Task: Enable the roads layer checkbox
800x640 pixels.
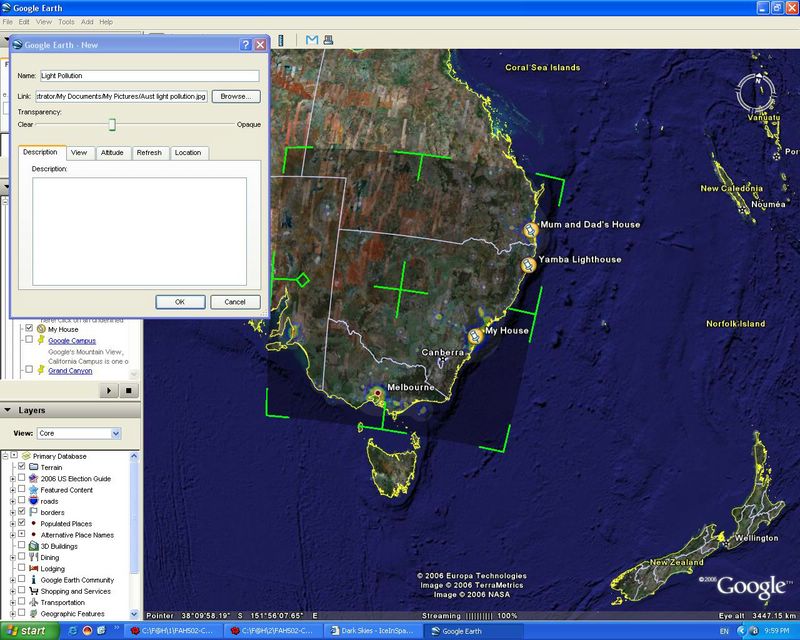Action: [x=21, y=500]
